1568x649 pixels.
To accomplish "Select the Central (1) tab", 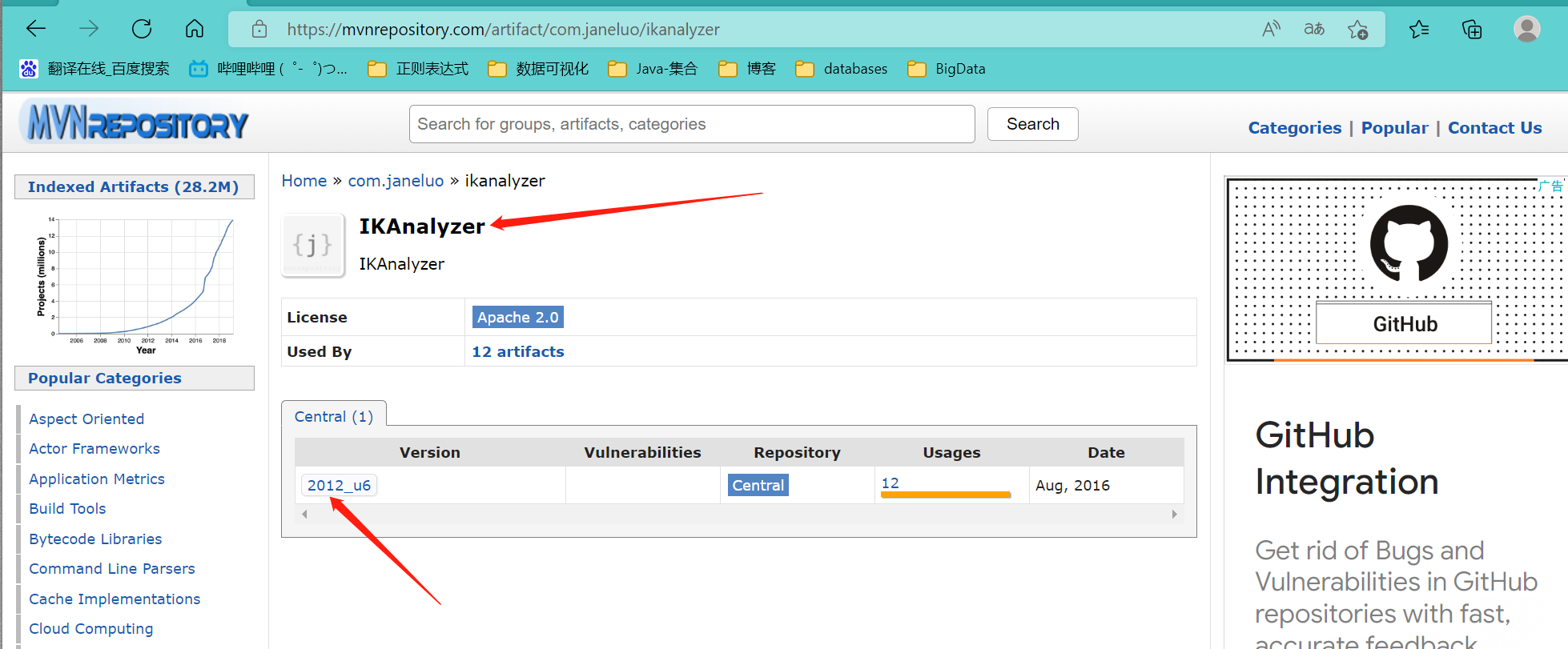I will (334, 416).
